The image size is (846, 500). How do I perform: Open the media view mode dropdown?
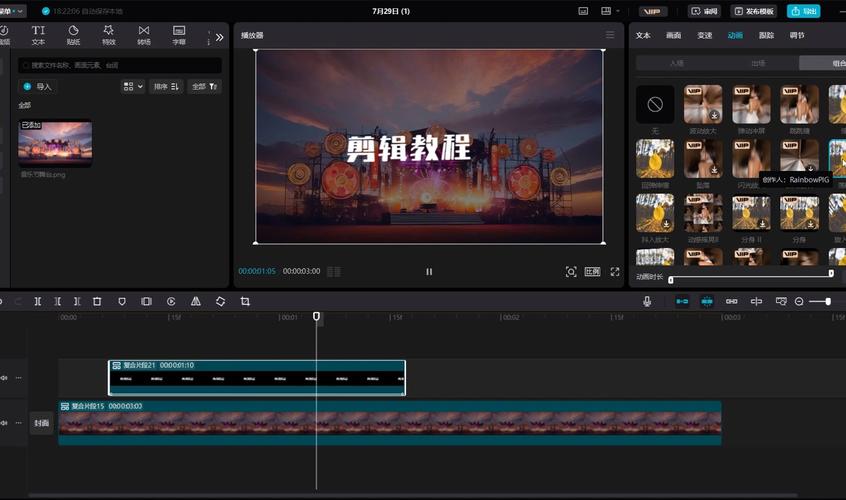[133, 86]
